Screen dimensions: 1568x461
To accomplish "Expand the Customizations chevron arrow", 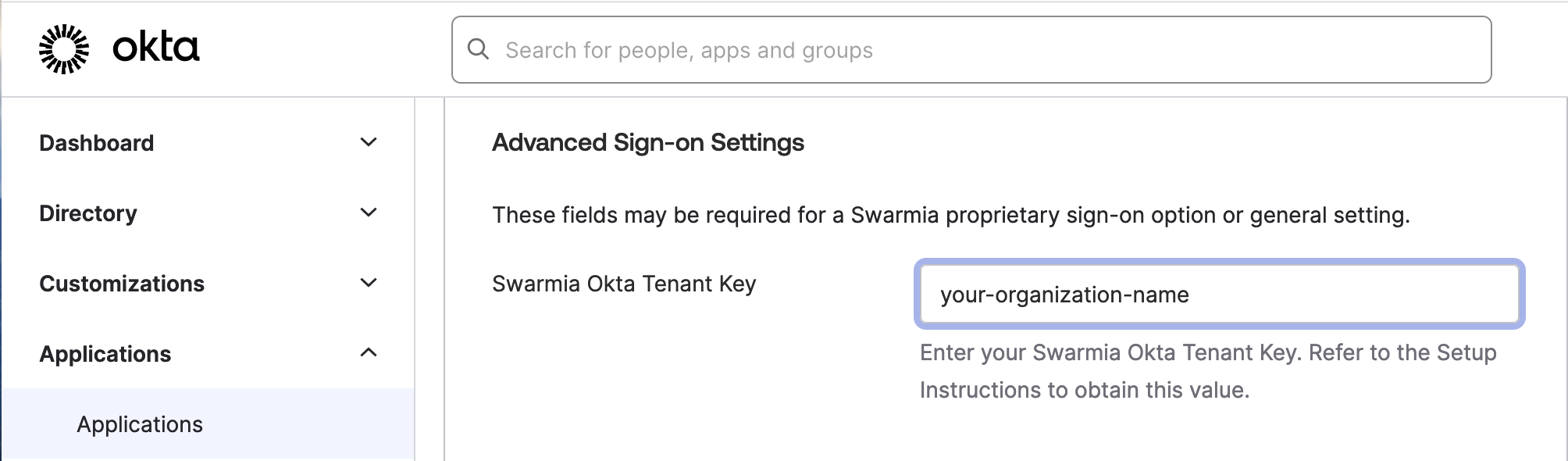I will click(369, 283).
